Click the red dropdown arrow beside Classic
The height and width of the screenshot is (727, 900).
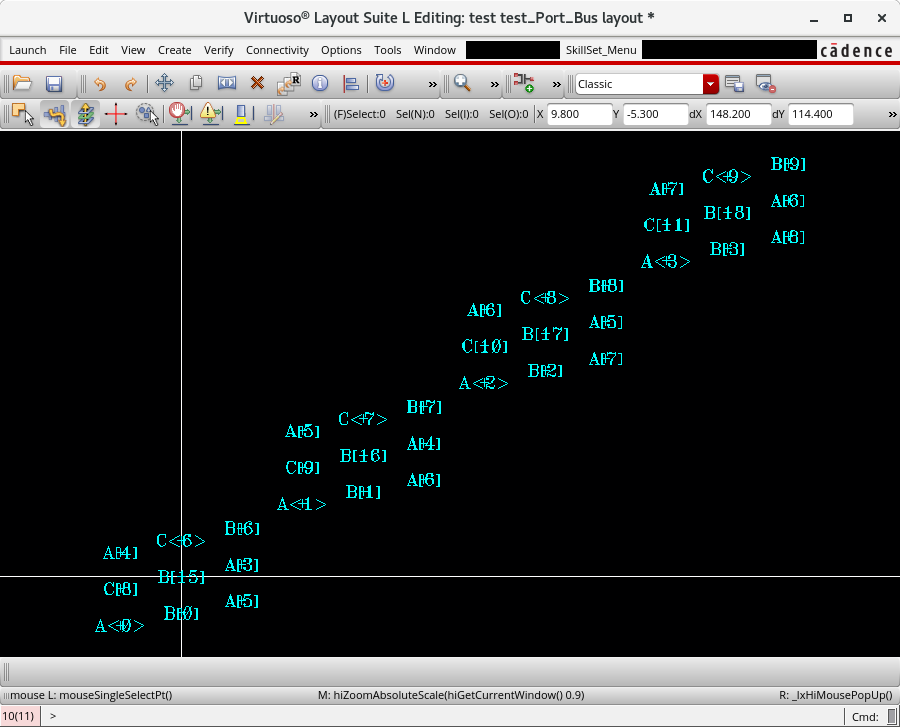click(711, 84)
